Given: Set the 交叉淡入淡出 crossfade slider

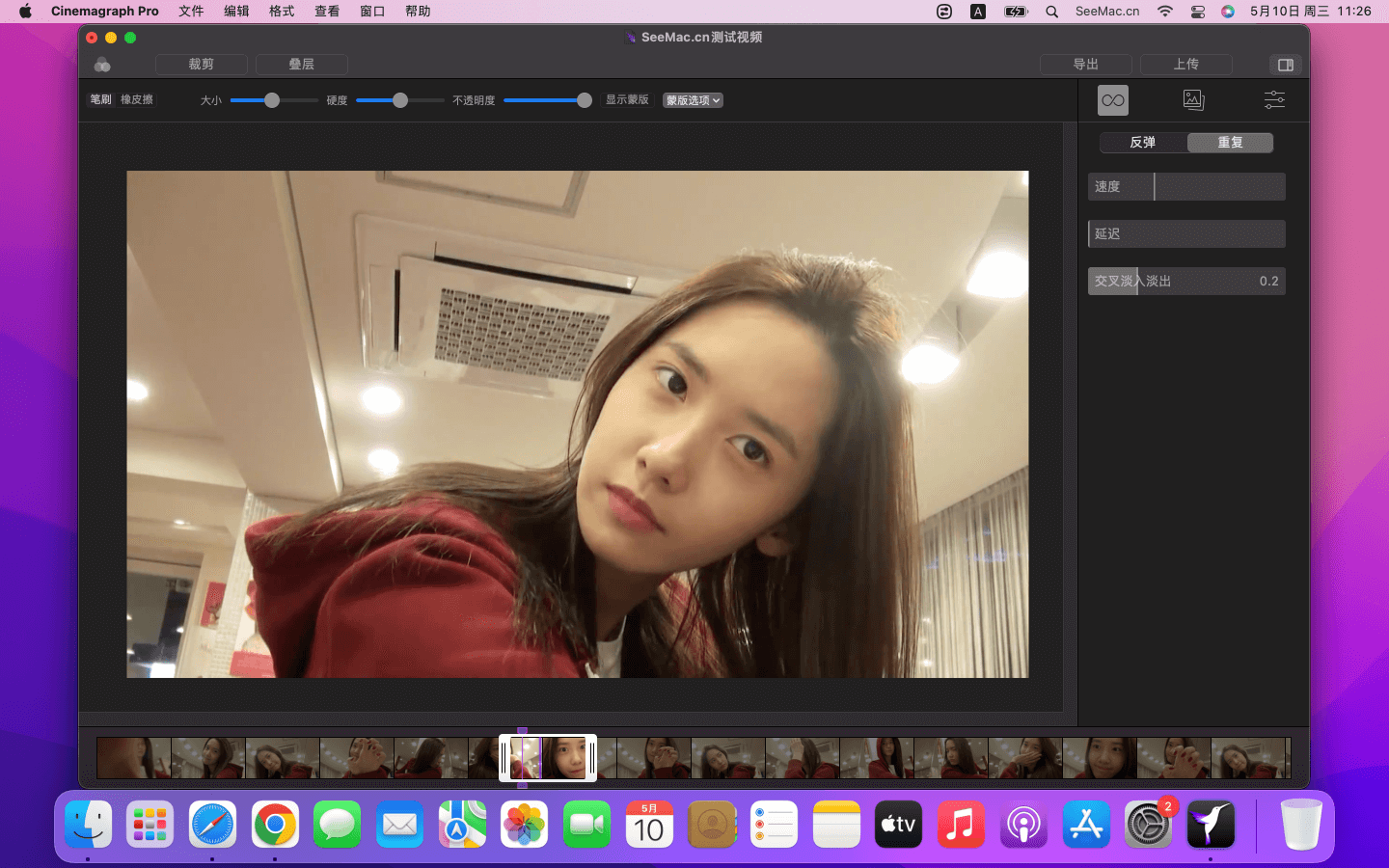Looking at the screenshot, I should (x=1186, y=282).
